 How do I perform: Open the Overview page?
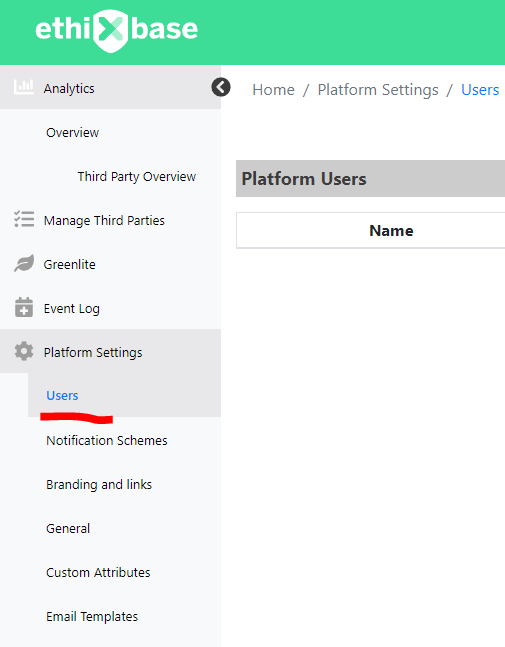coord(73,132)
